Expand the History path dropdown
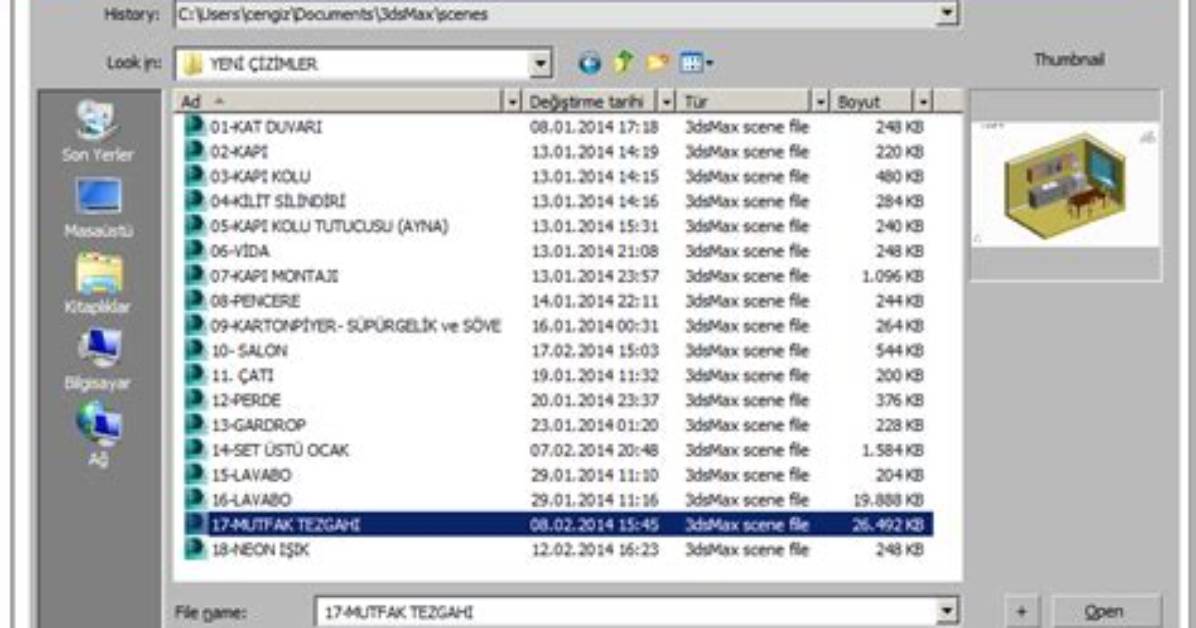 (x=947, y=13)
